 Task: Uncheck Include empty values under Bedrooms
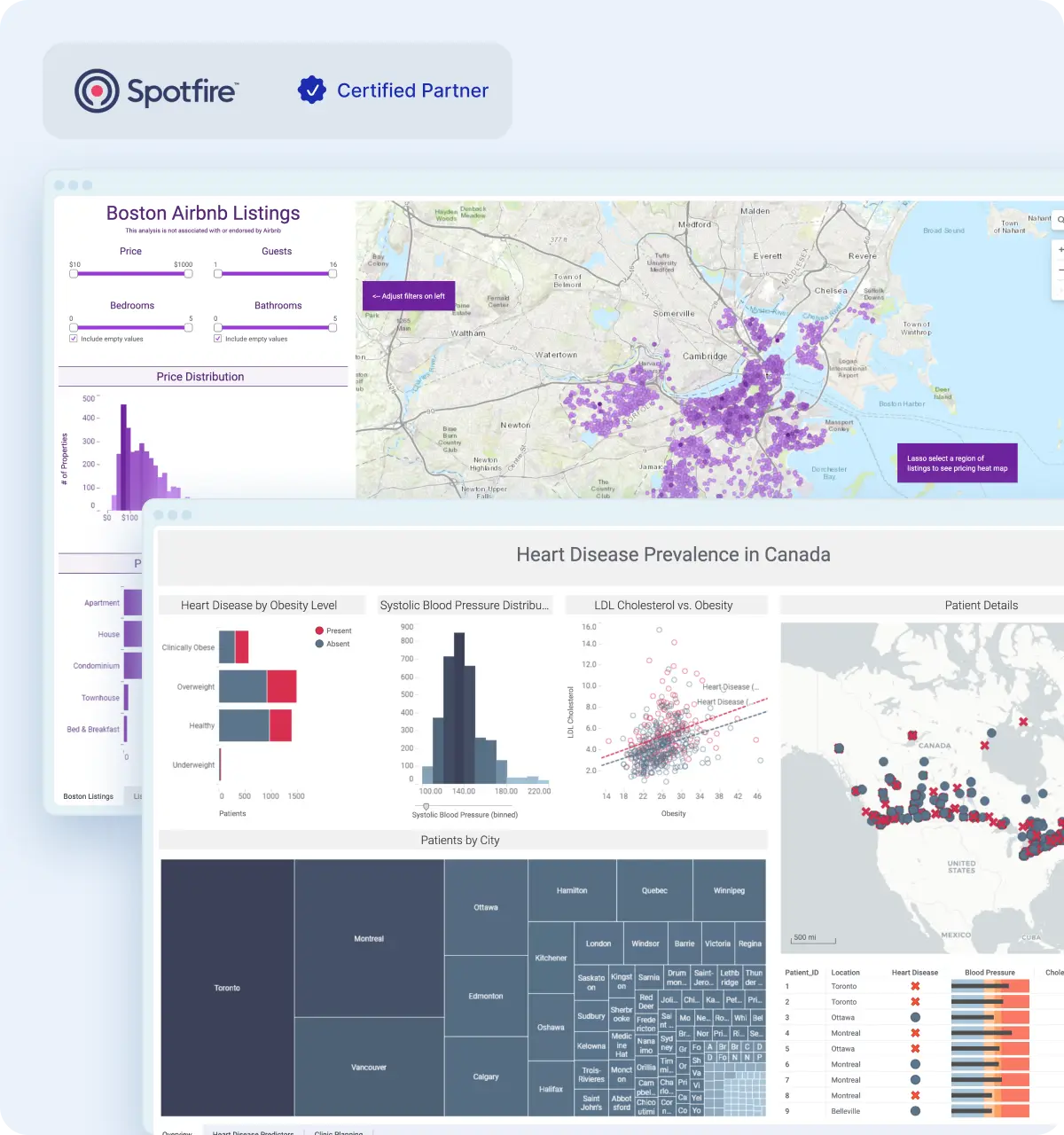[73, 339]
